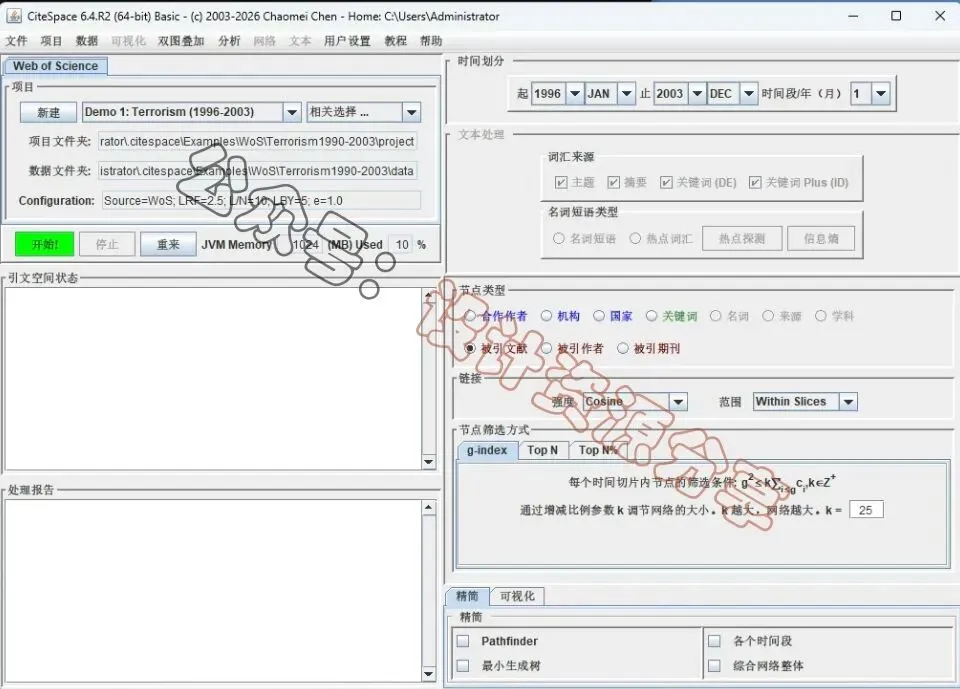The height and width of the screenshot is (689, 960).
Task: Enable the Pathfinder checkbox
Action: 463,641
